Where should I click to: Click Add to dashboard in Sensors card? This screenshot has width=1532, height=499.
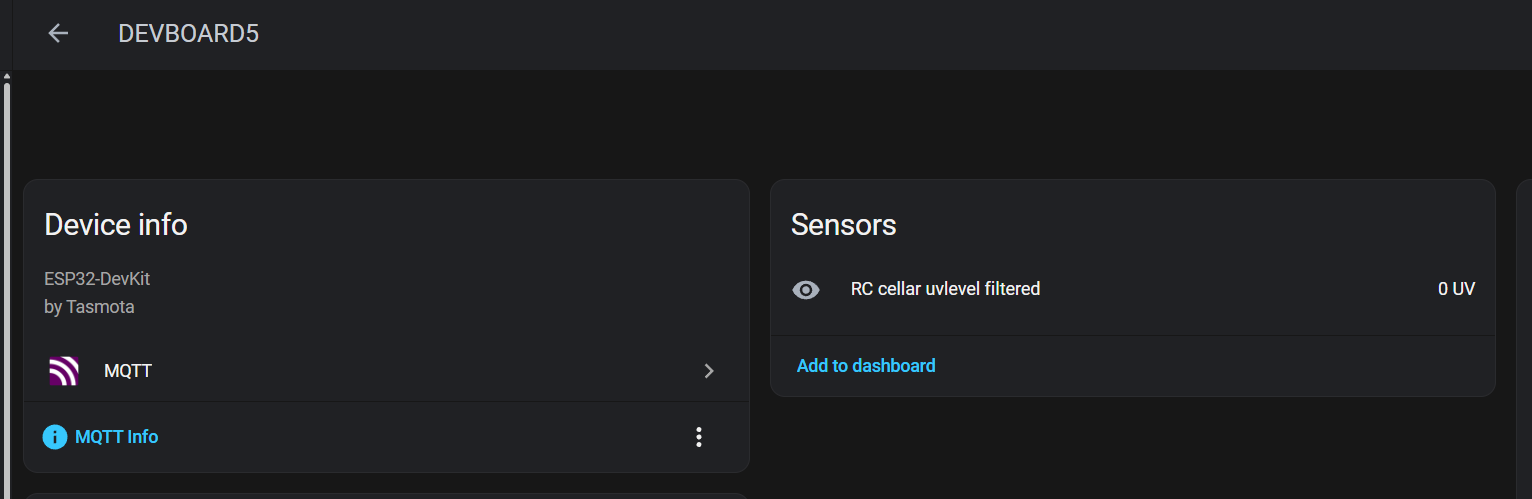pos(866,366)
